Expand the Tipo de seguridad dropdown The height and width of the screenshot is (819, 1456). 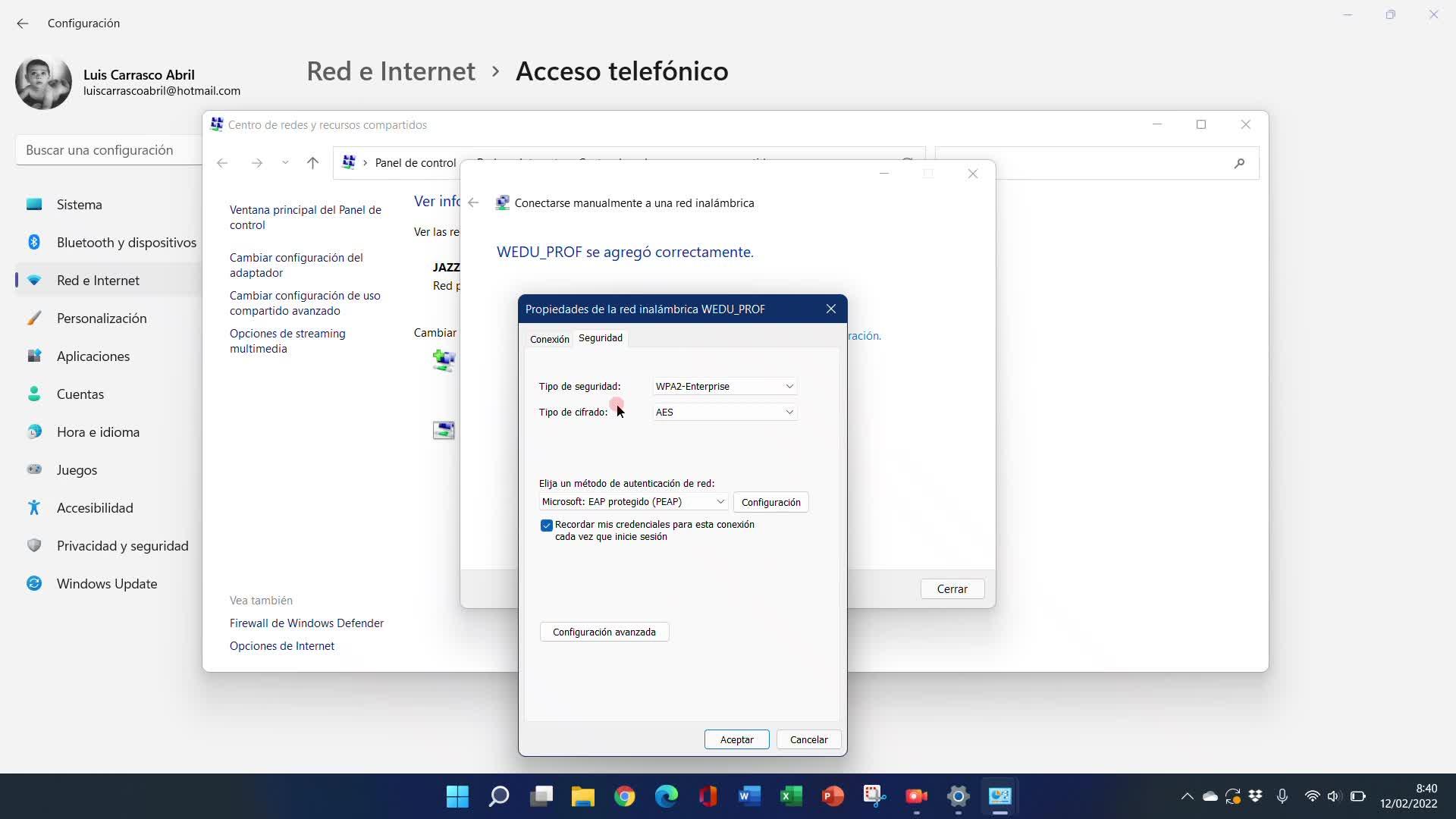point(724,386)
